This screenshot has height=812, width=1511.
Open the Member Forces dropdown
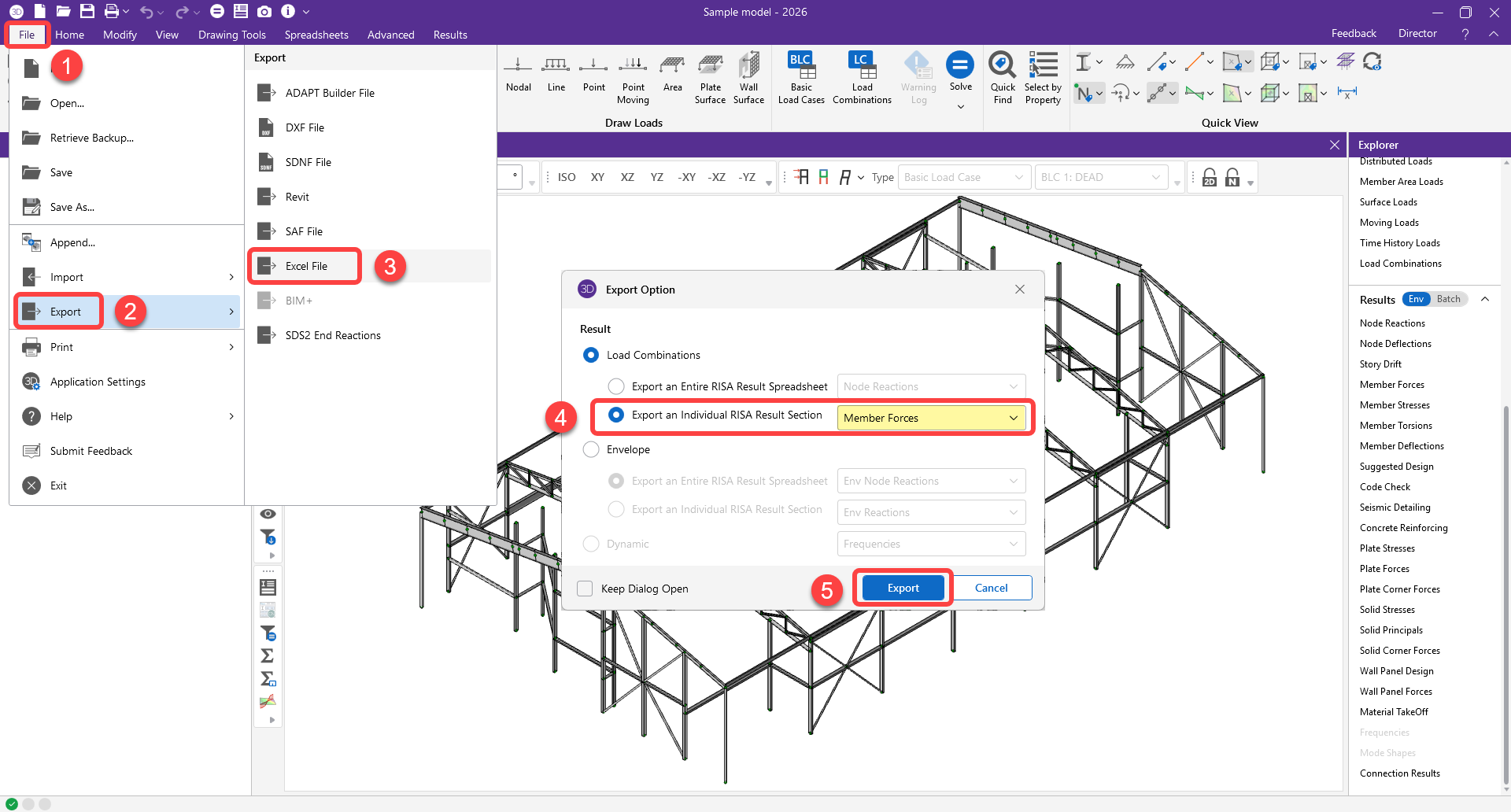pyautogui.click(x=932, y=418)
